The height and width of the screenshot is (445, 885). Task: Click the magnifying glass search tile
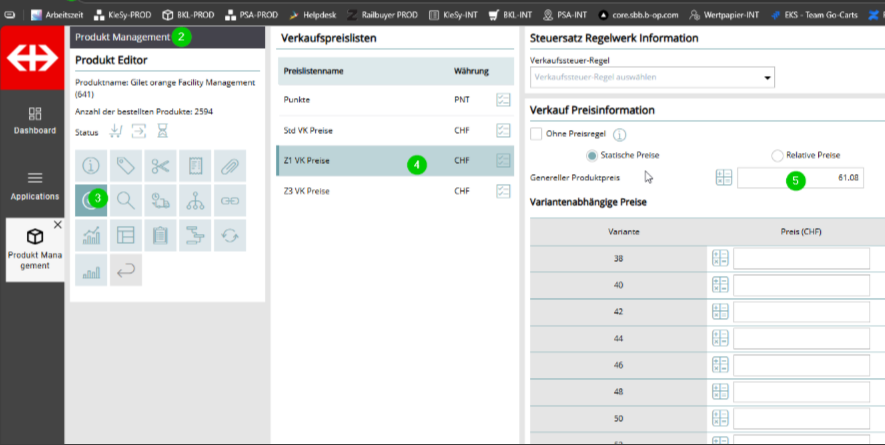[126, 200]
